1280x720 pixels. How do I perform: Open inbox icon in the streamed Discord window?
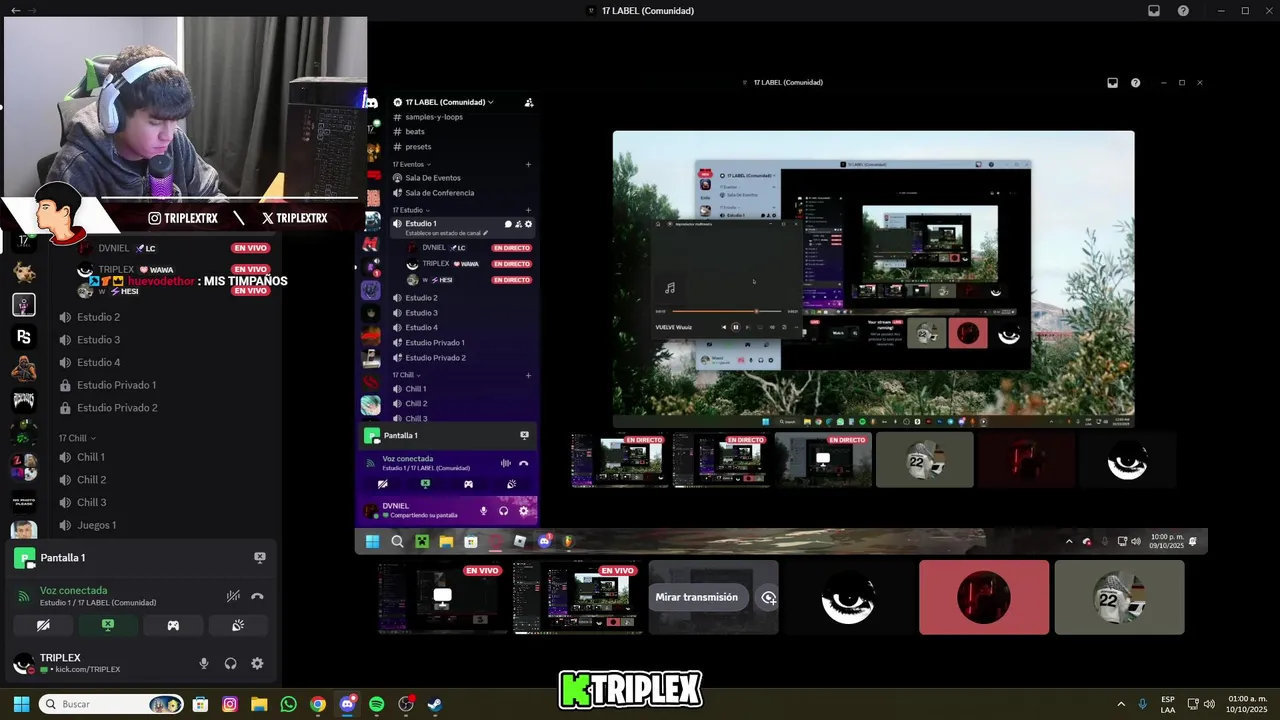[x=1112, y=83]
